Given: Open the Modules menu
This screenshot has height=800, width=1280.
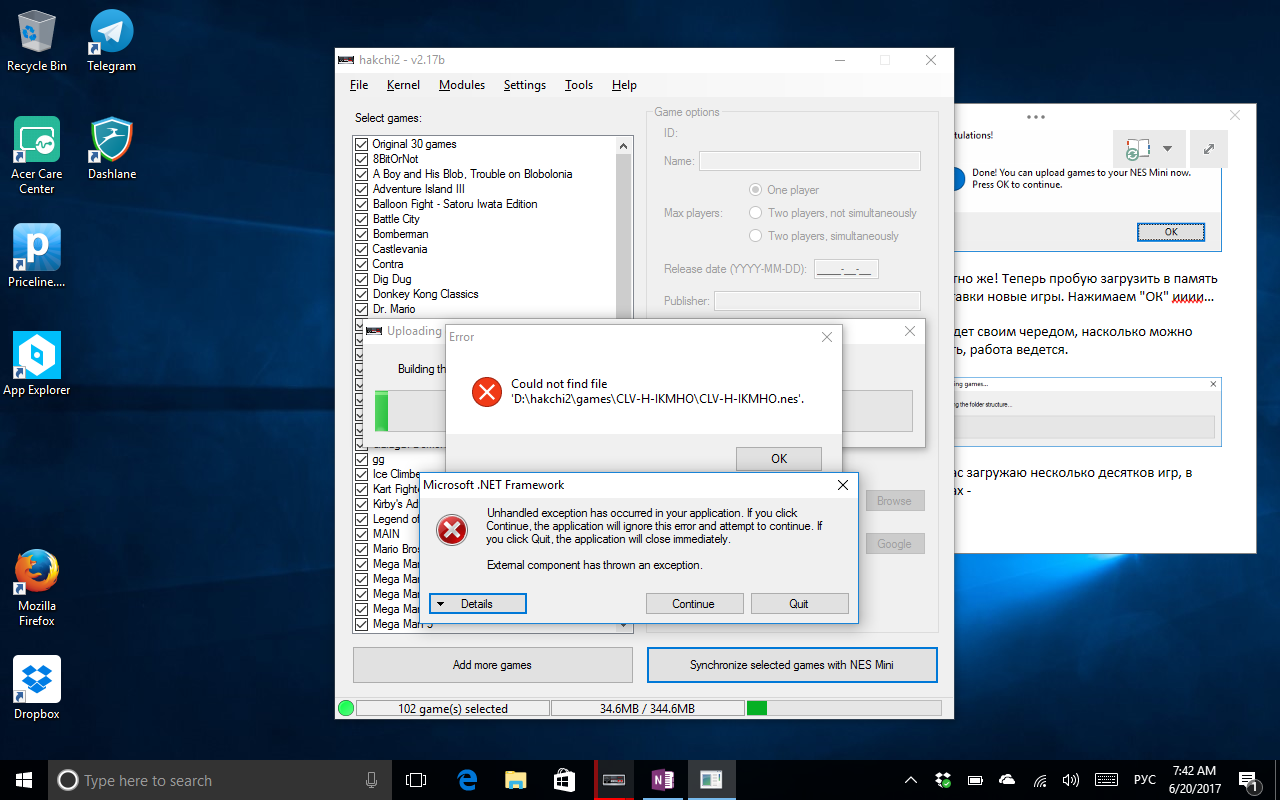Looking at the screenshot, I should [x=462, y=85].
